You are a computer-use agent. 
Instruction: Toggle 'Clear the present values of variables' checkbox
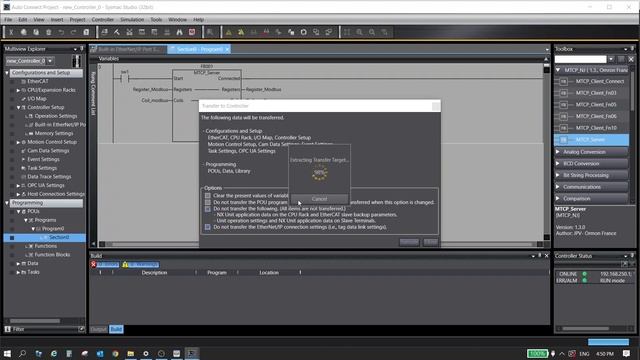(x=208, y=196)
